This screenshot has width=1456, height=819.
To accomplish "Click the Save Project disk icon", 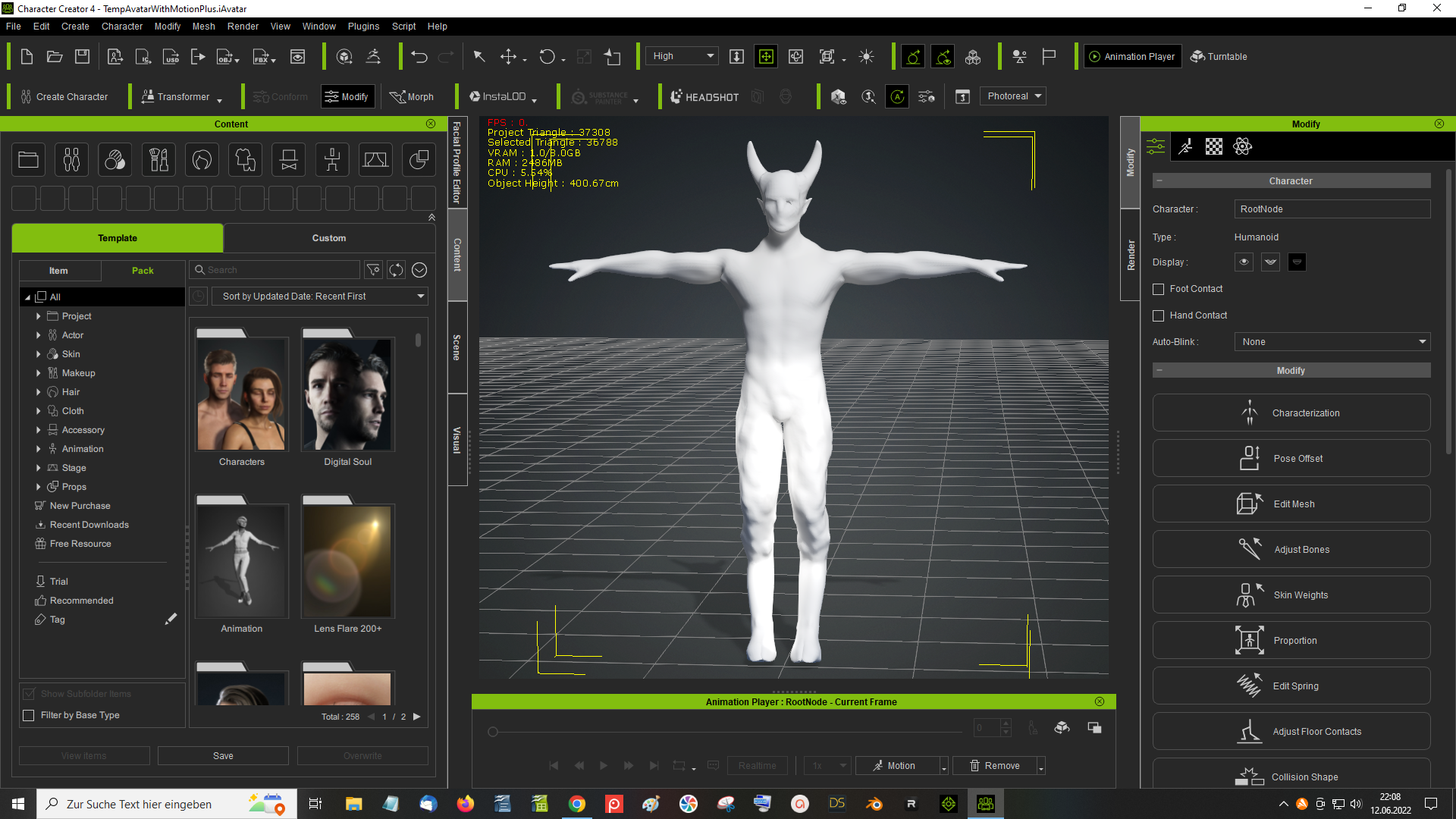I will tap(83, 57).
